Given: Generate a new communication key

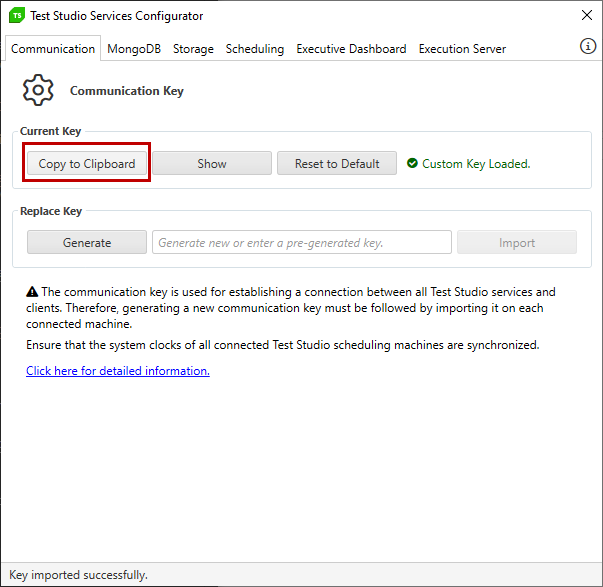Looking at the screenshot, I should [87, 242].
